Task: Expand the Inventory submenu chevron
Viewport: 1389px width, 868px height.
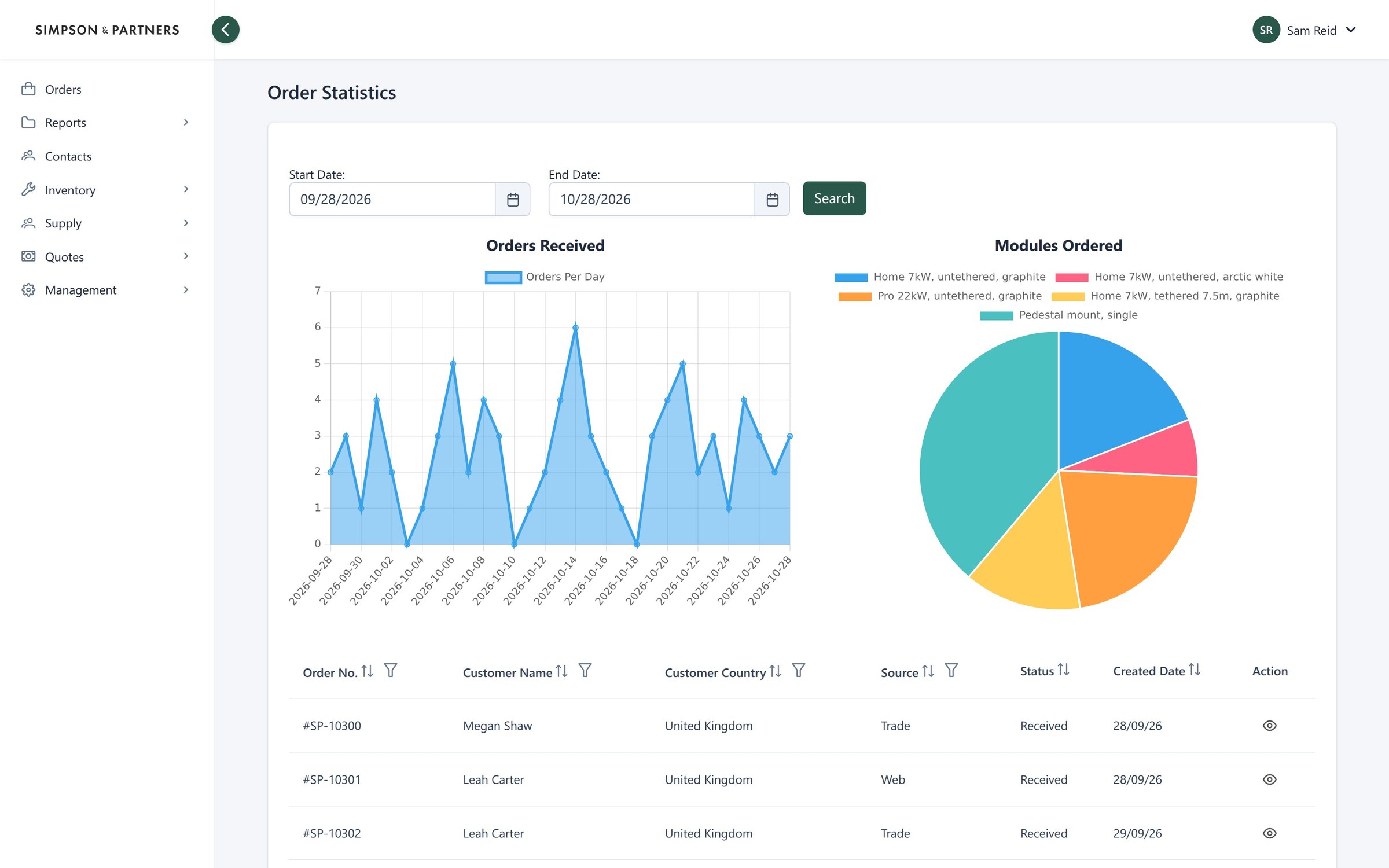Action: pyautogui.click(x=186, y=189)
